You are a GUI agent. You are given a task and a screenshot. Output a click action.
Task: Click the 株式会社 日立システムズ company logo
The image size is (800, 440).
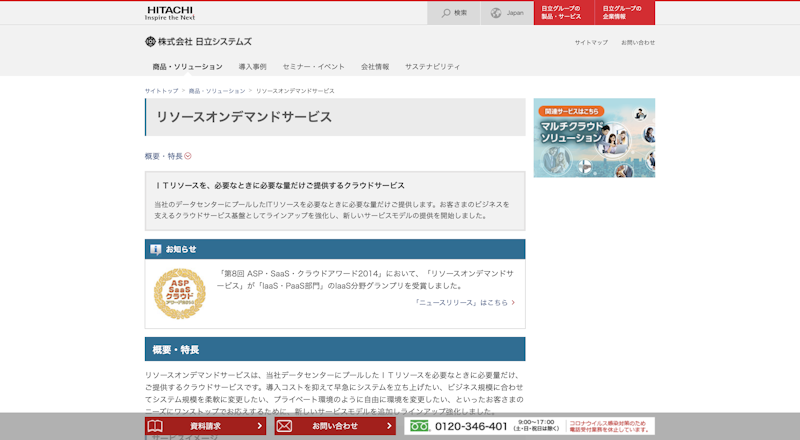[x=198, y=41]
